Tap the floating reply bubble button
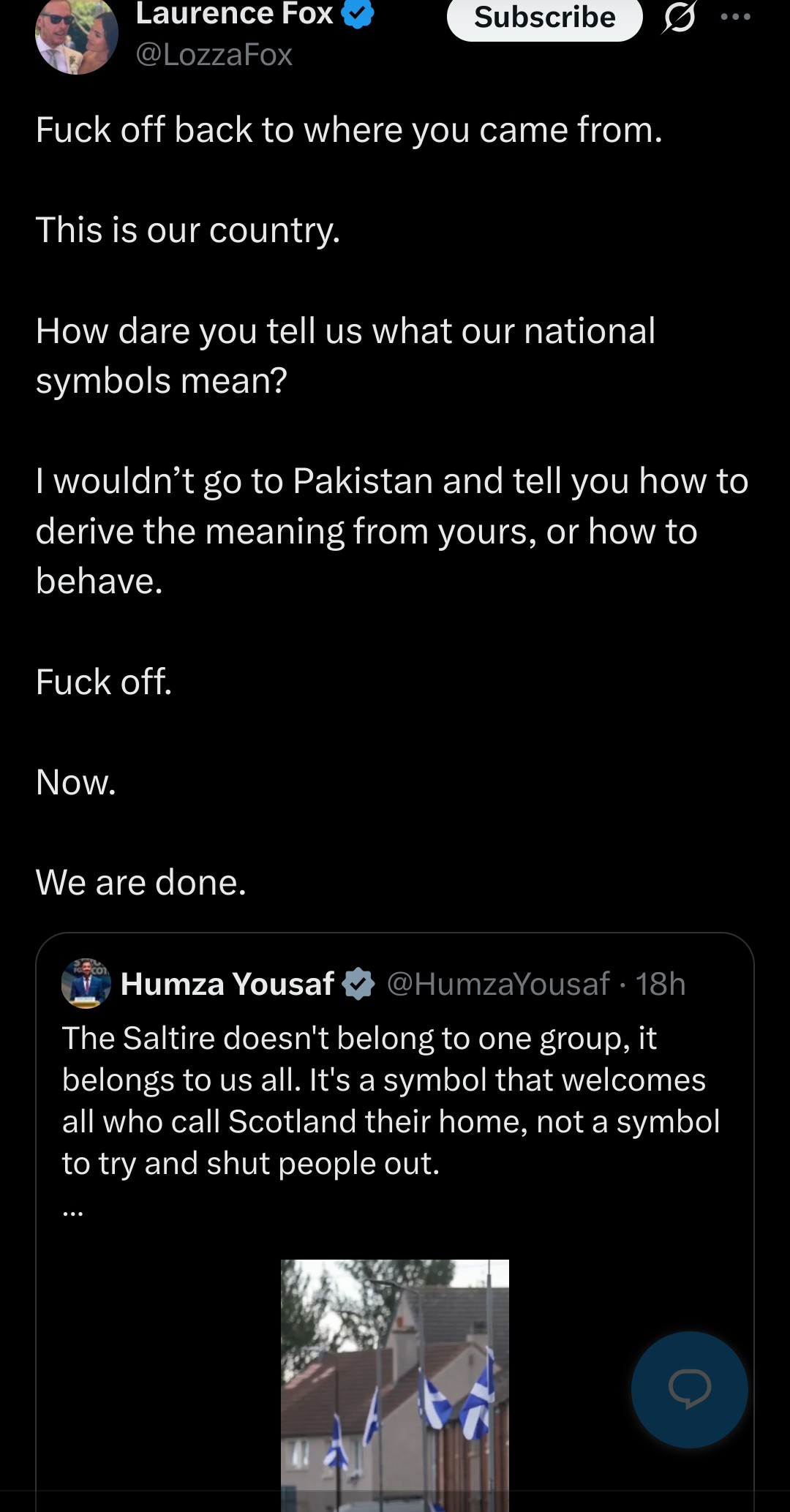The width and height of the screenshot is (790, 1512). [x=689, y=1389]
